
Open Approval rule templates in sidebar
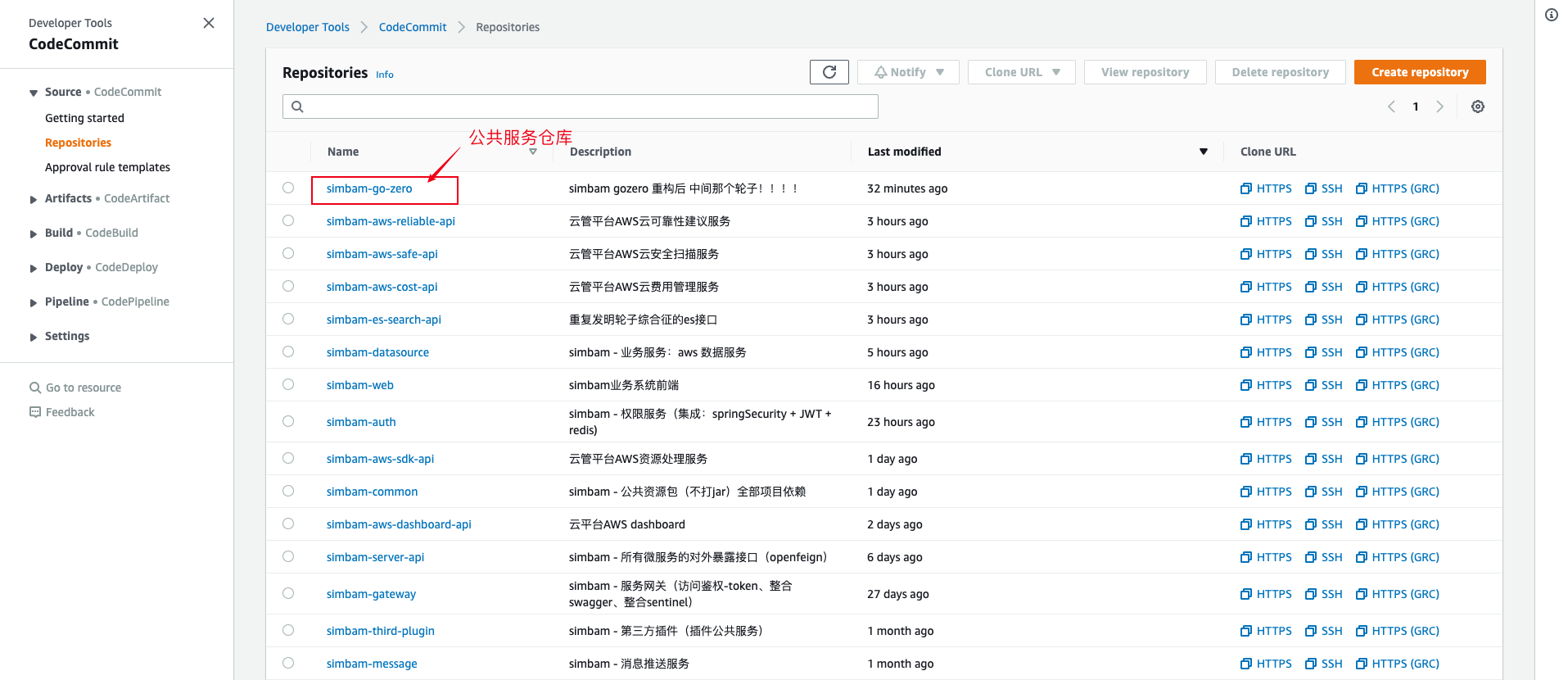click(x=107, y=167)
